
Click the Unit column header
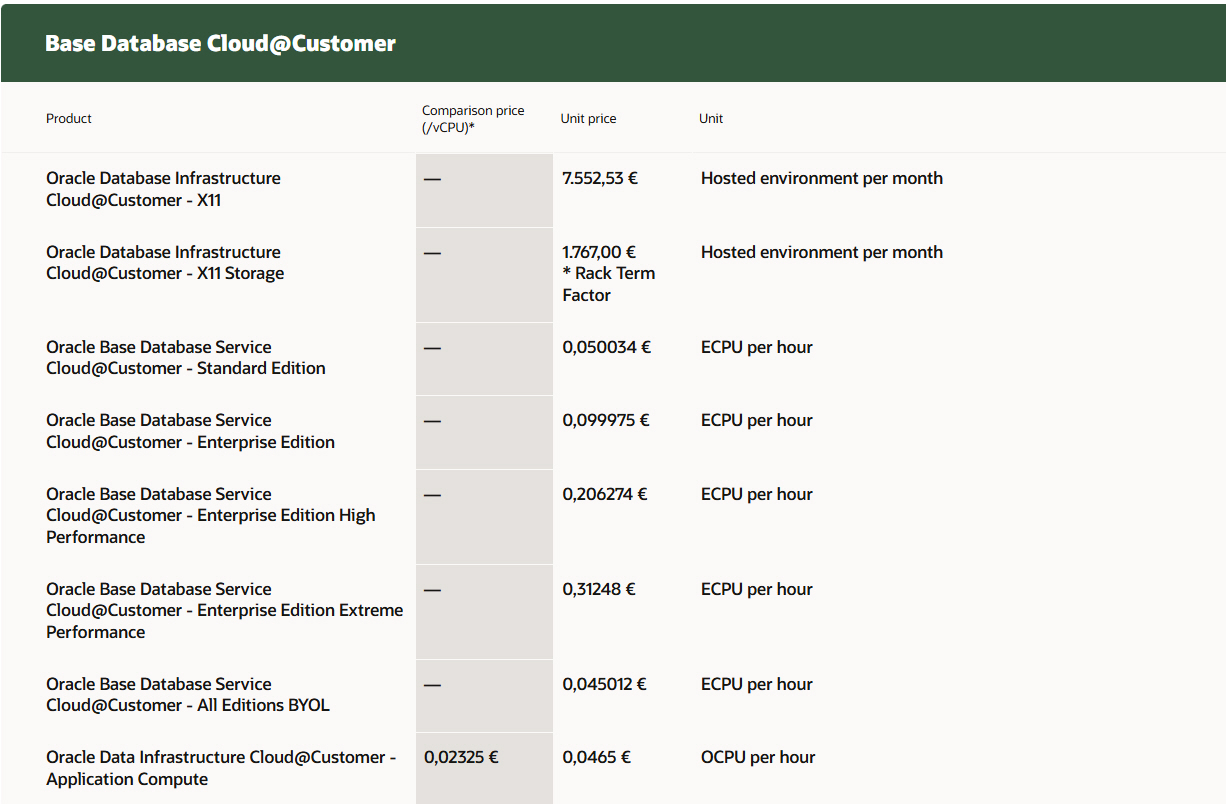[711, 118]
